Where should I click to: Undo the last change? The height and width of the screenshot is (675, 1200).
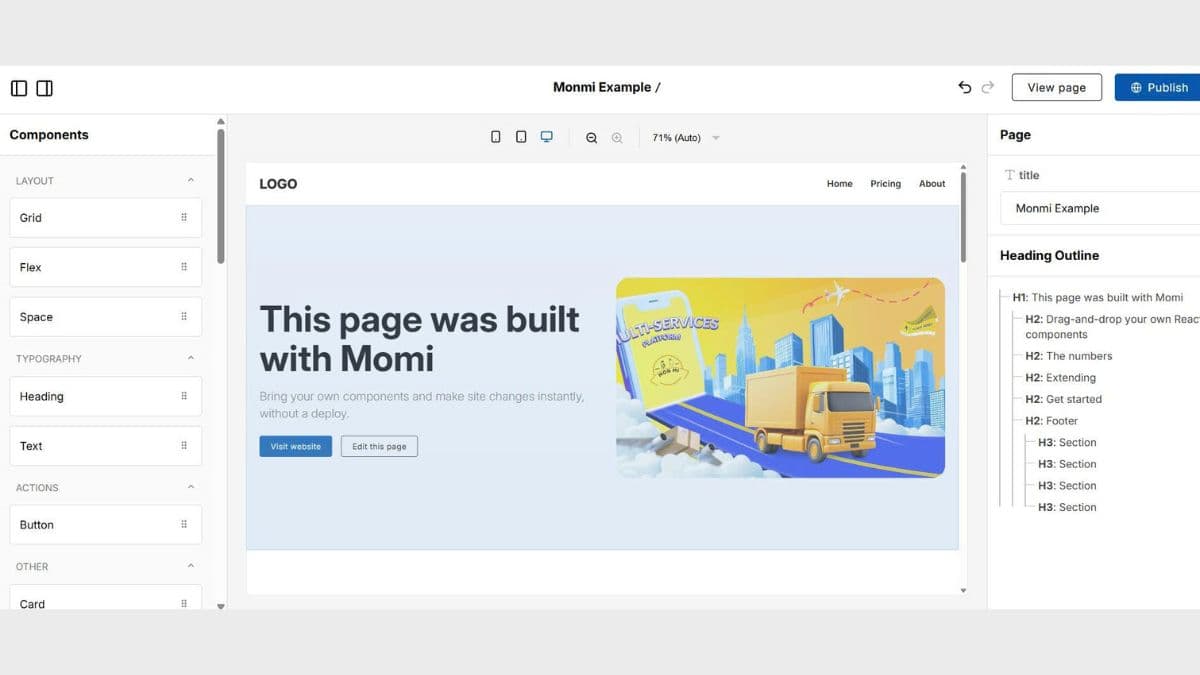[x=964, y=87]
